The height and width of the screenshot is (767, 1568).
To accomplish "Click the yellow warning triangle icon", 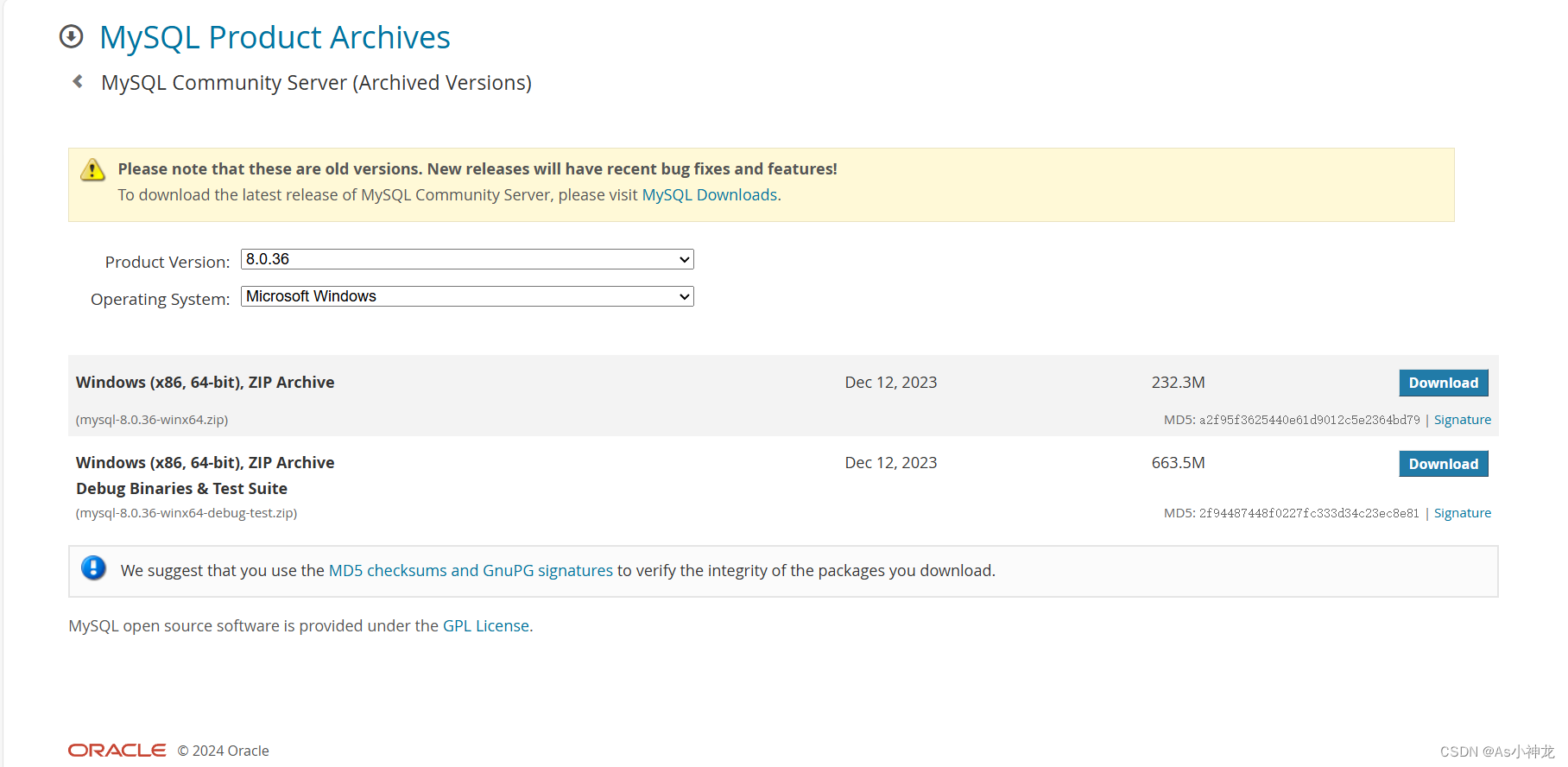I will click(x=92, y=169).
